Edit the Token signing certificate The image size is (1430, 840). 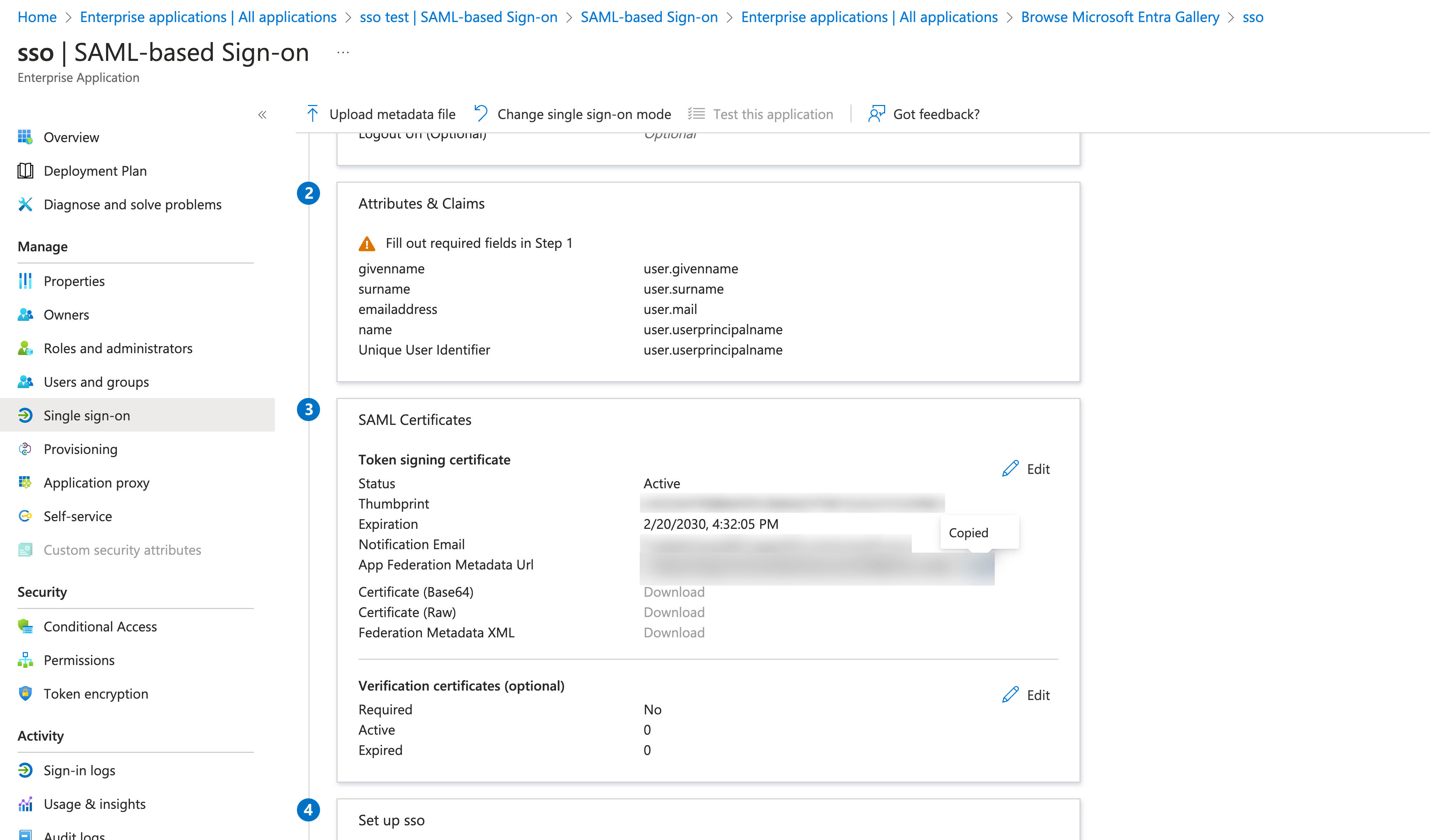pos(1026,469)
